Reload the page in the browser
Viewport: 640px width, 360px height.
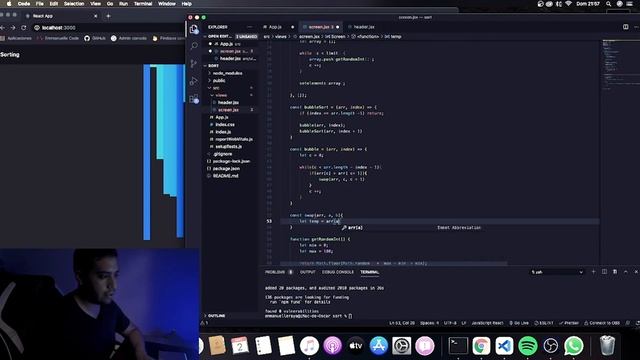click(24, 28)
